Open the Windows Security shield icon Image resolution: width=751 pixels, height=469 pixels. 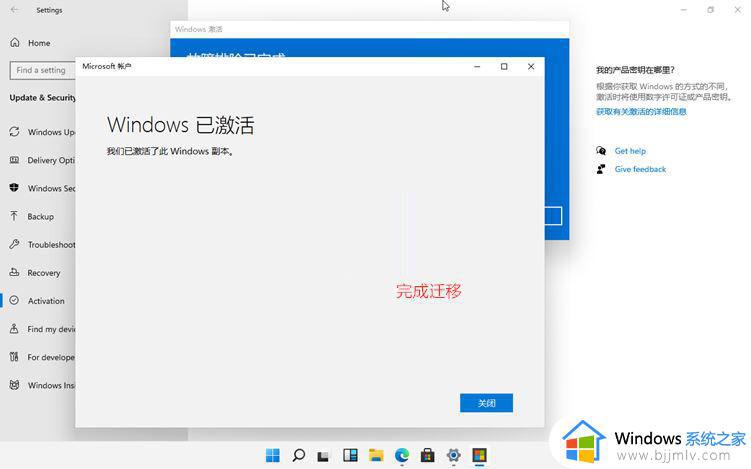pyautogui.click(x=14, y=188)
